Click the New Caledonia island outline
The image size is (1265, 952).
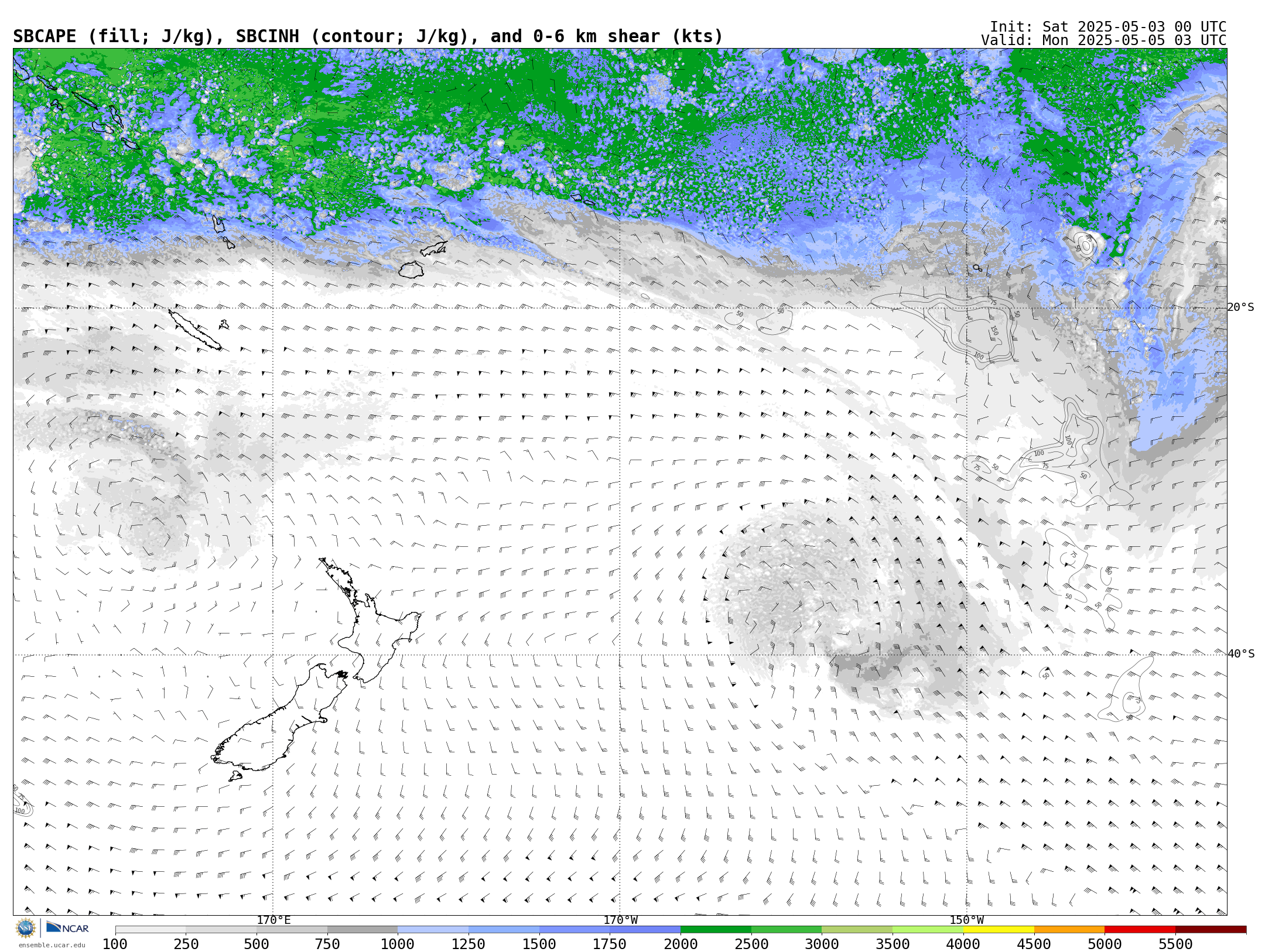[195, 330]
